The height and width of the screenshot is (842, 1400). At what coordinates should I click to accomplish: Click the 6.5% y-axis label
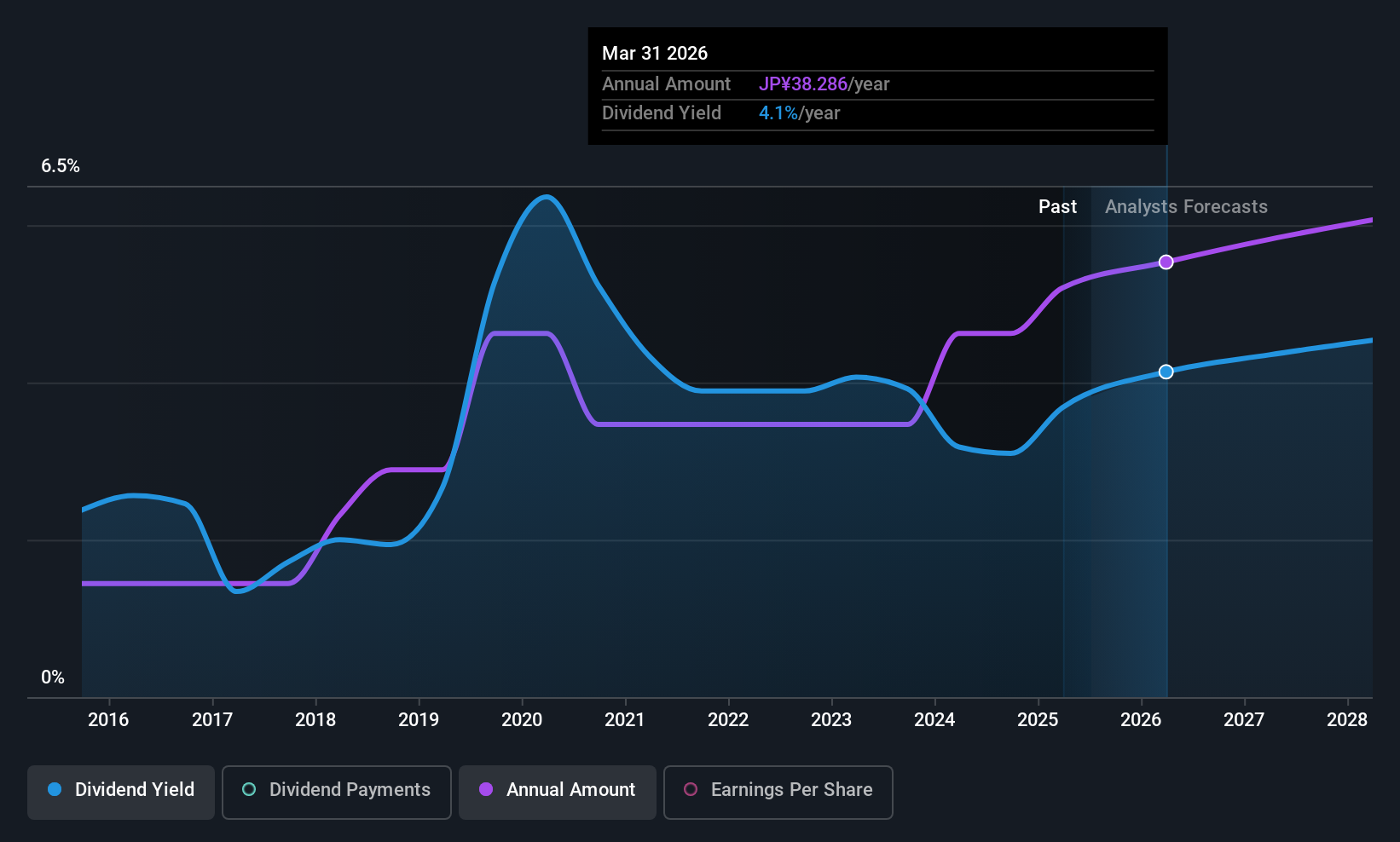(61, 166)
